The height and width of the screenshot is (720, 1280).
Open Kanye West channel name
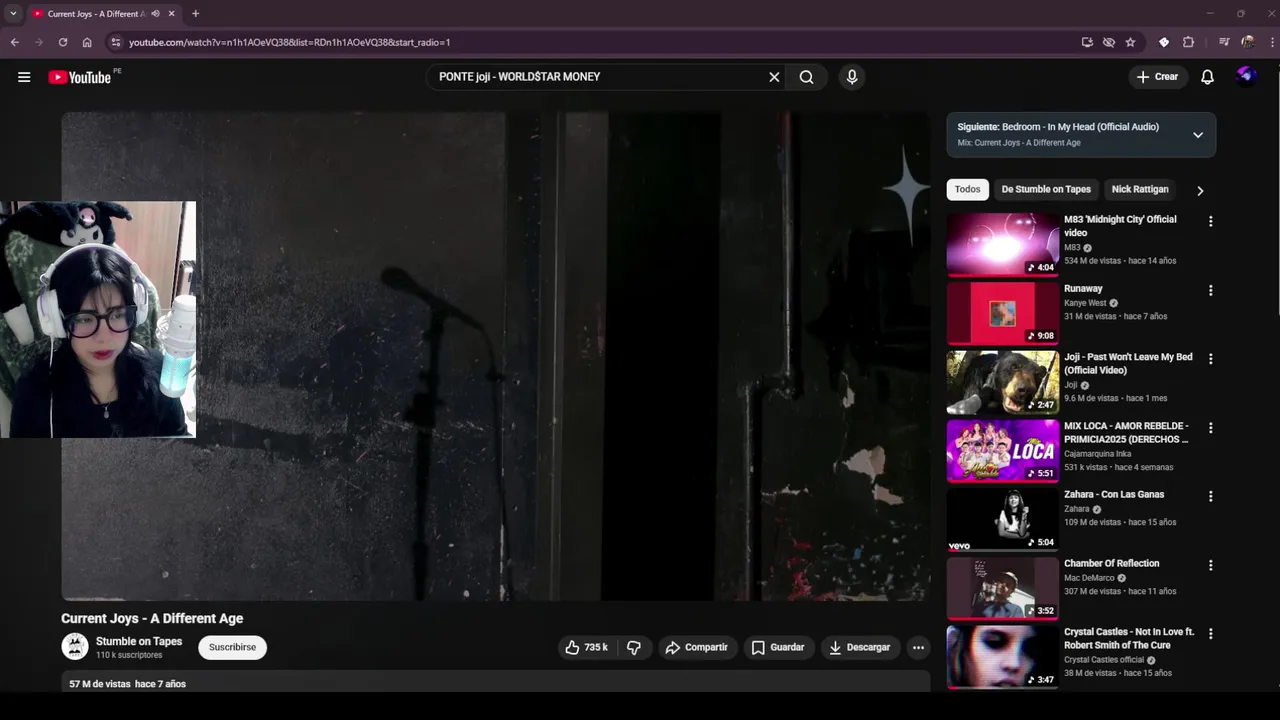coord(1085,303)
